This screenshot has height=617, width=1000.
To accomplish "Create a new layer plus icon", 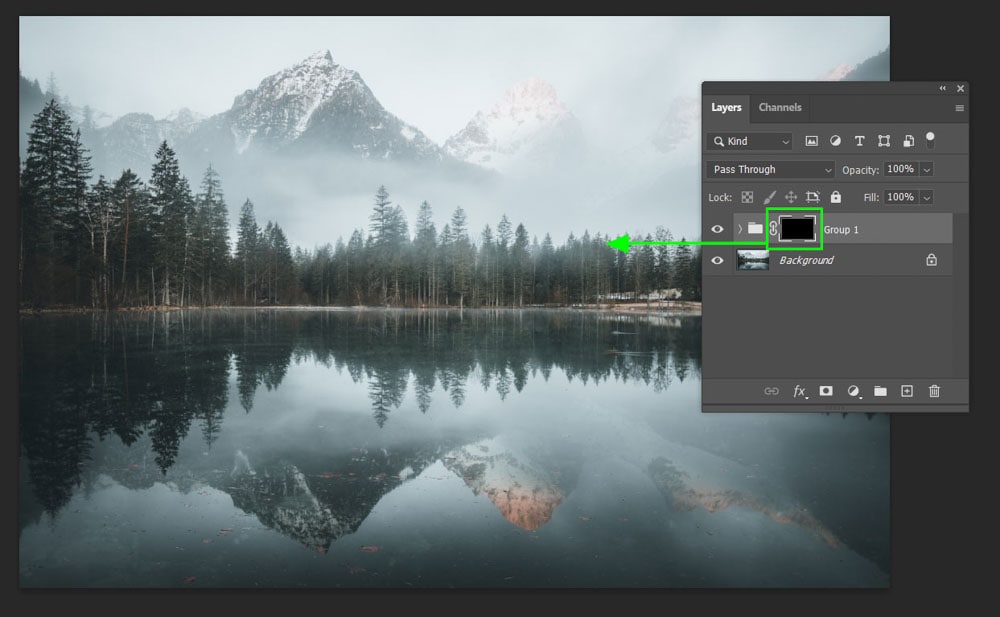I will (x=907, y=391).
